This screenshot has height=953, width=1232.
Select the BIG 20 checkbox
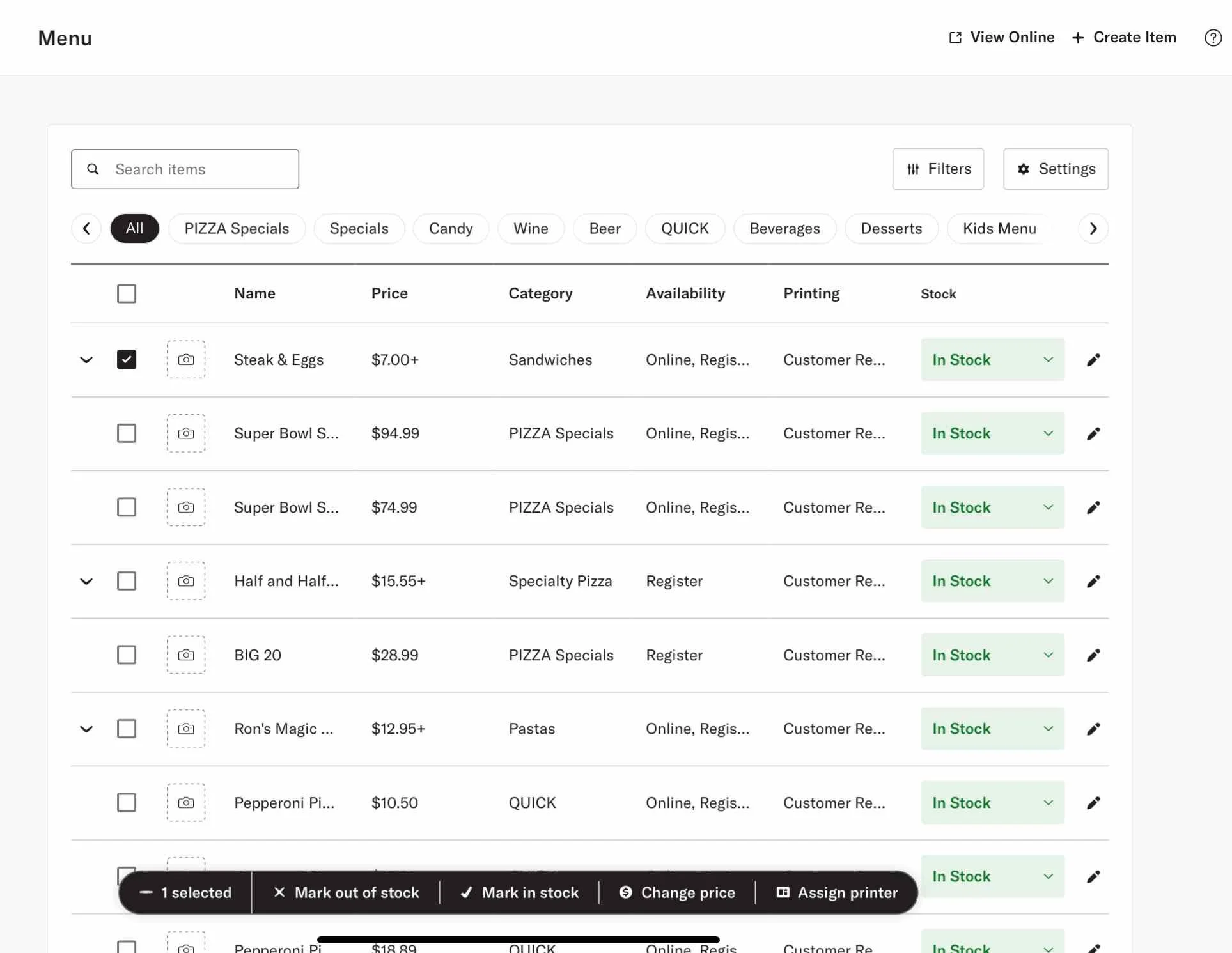coord(127,655)
